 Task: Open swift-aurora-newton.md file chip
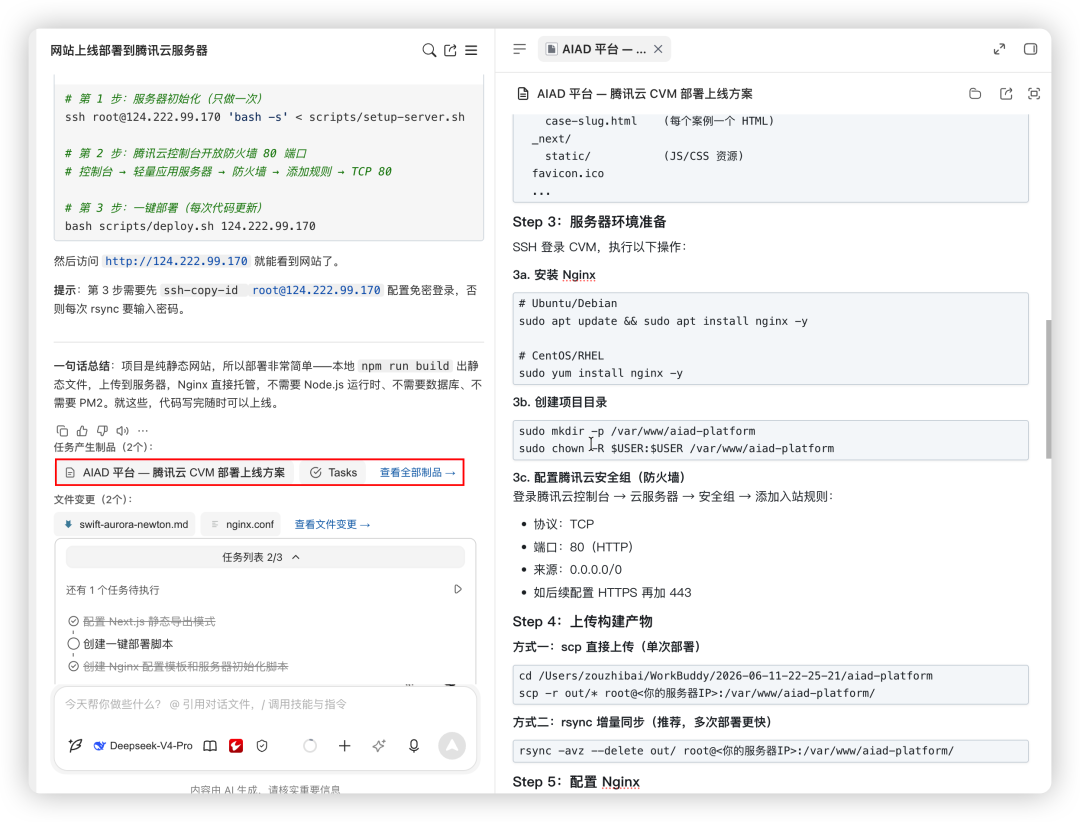point(126,524)
